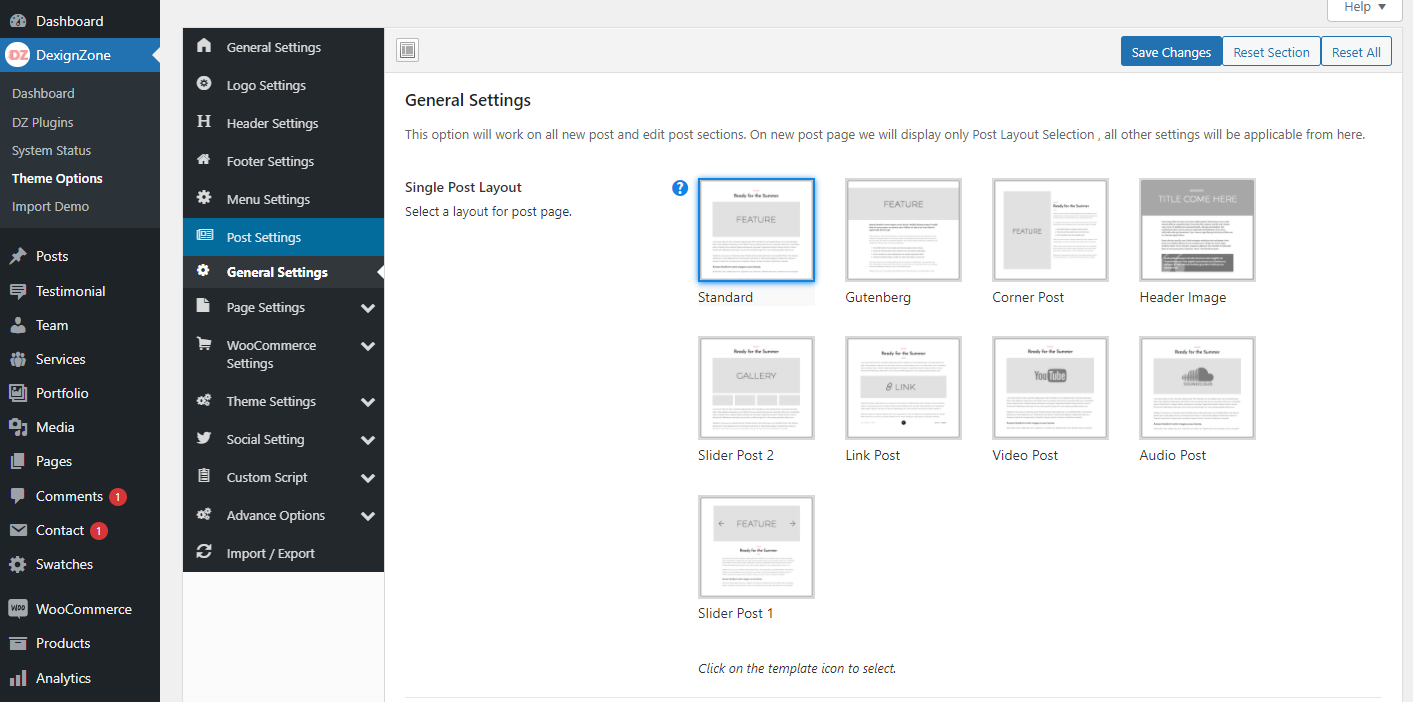Open Import Demo in DexignZone submenu
Screen dimensions: 1413x702
click(50, 206)
